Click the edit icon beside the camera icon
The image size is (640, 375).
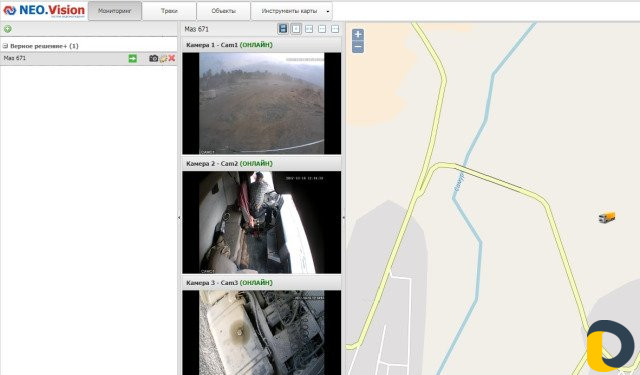[x=163, y=58]
